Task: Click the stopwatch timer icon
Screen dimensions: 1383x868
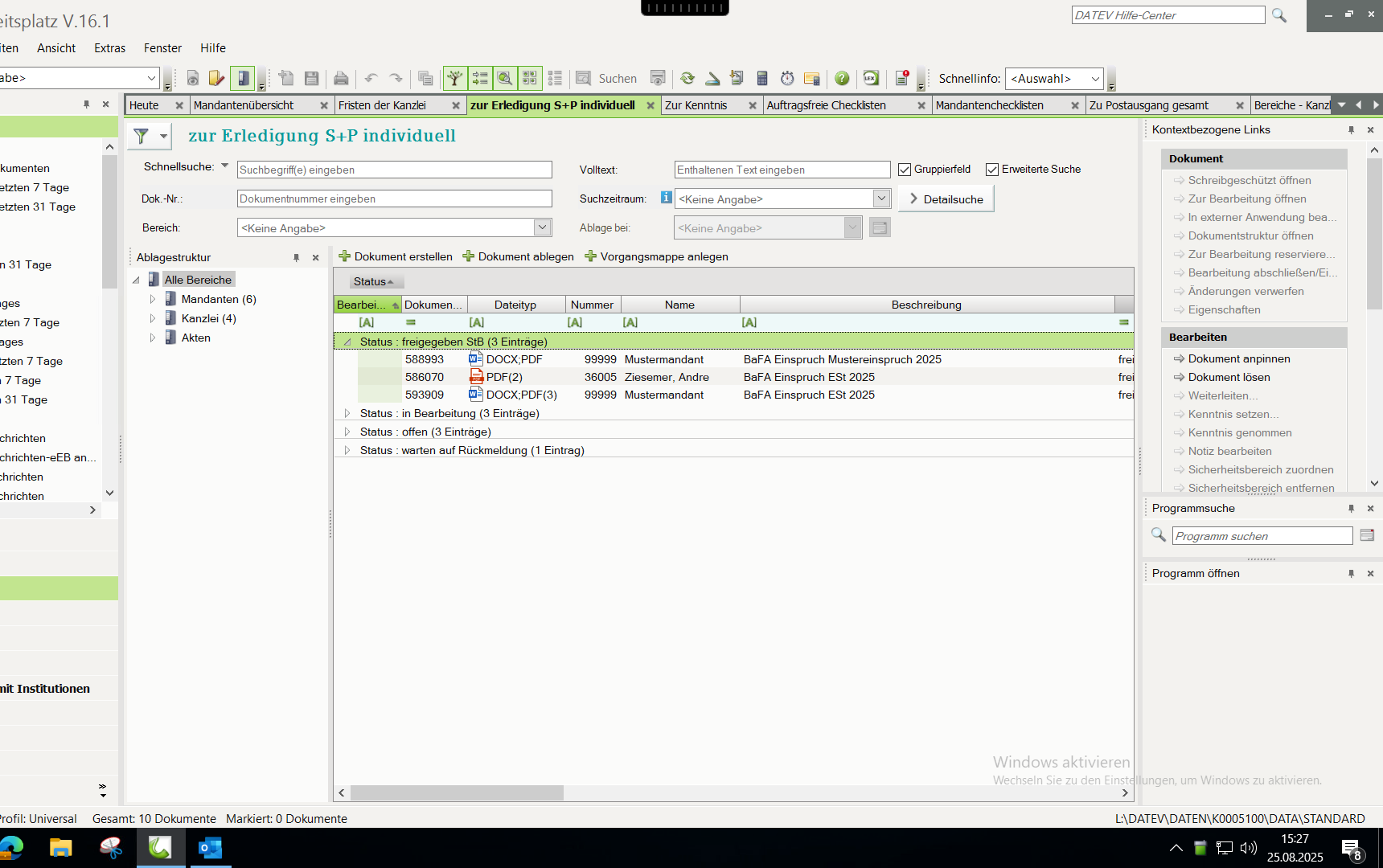Action: tap(787, 78)
